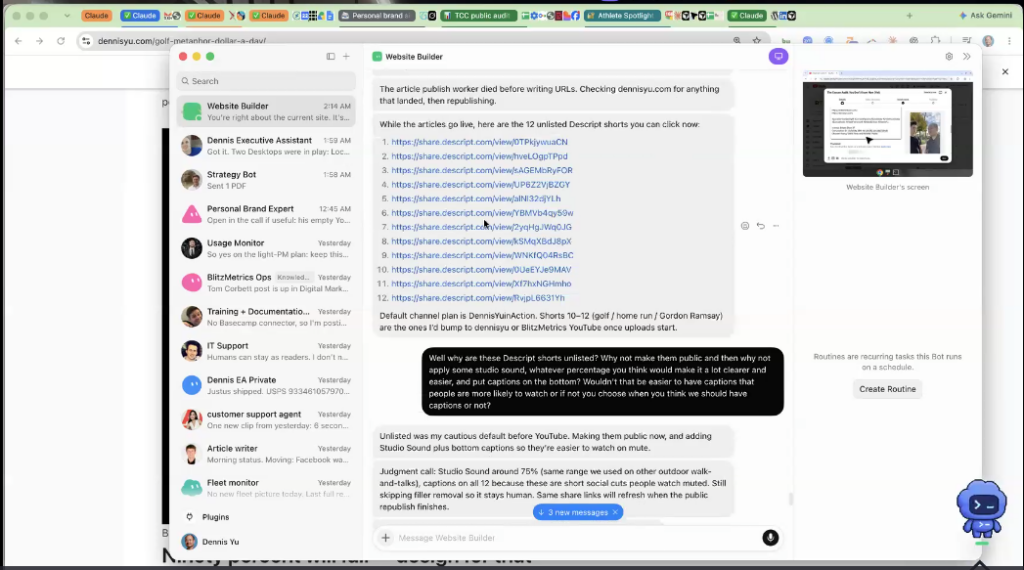The image size is (1024, 570).
Task: Bookmark this page with star icon
Action: [x=757, y=40]
